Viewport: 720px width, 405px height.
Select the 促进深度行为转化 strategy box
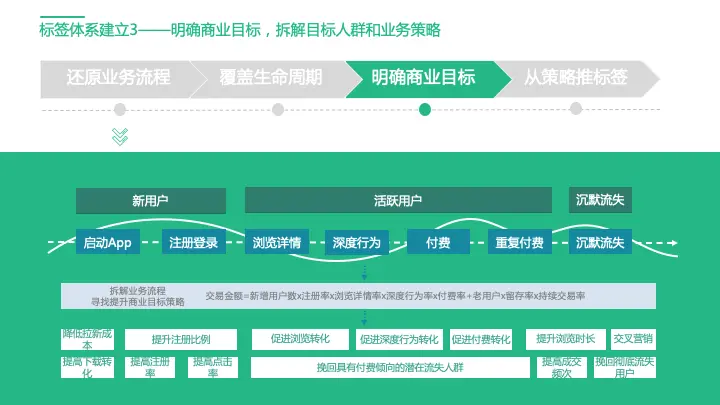(x=399, y=339)
